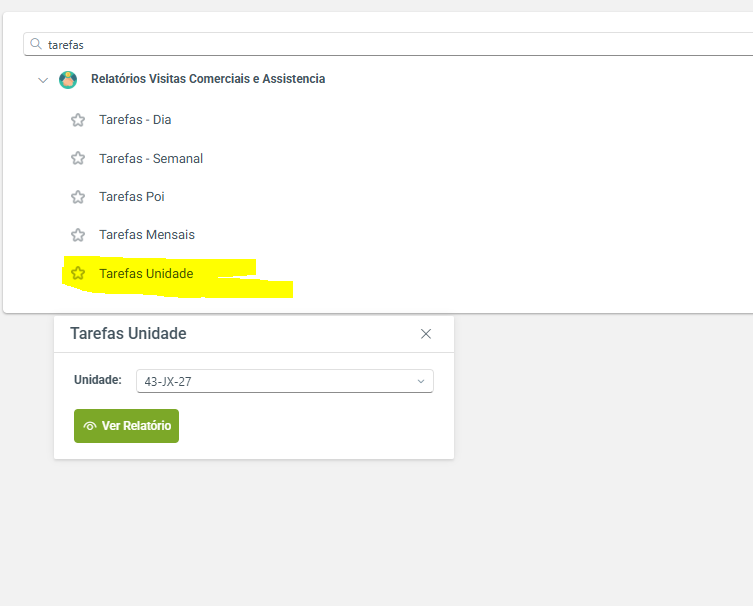This screenshot has height=606, width=753.
Task: Toggle the star next to Tarefas - Semanal
Action: [78, 158]
